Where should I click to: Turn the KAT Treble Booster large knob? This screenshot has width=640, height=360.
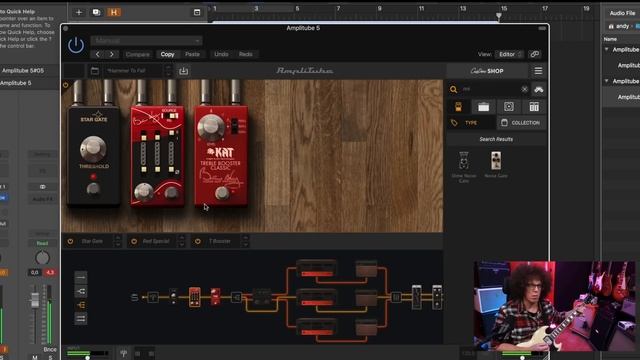coord(211,127)
